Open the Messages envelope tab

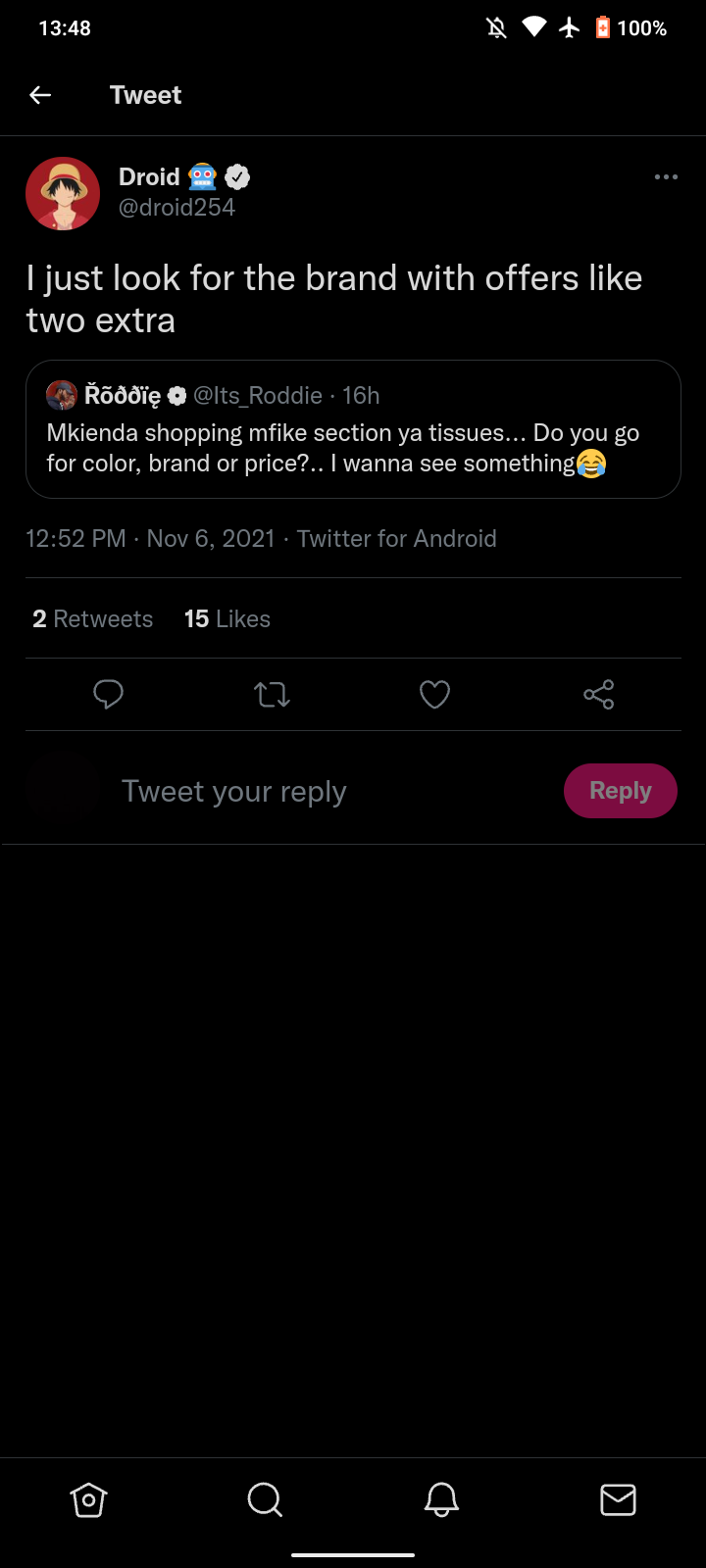coord(618,1499)
